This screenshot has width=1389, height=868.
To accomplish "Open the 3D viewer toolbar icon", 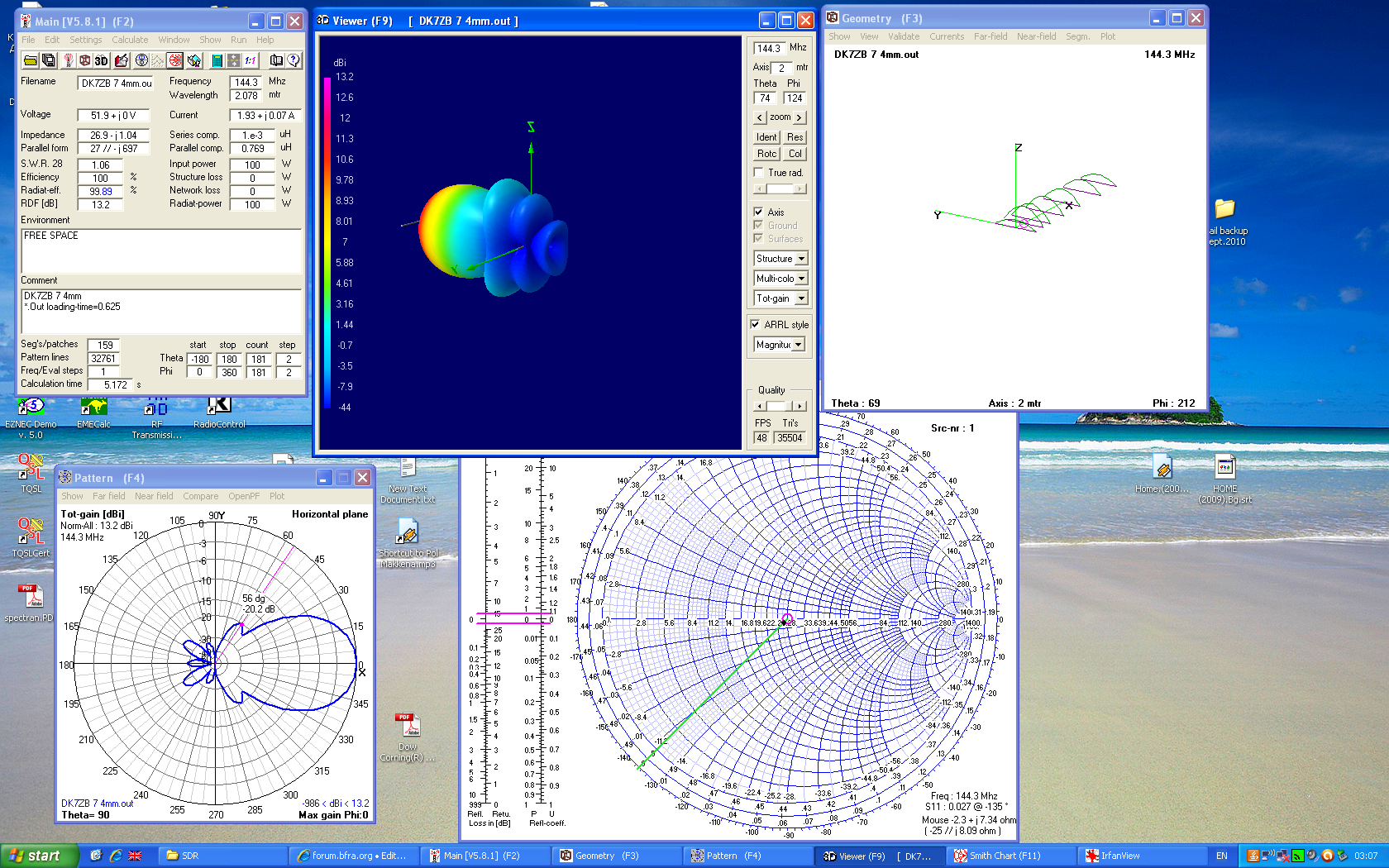I will [101, 60].
